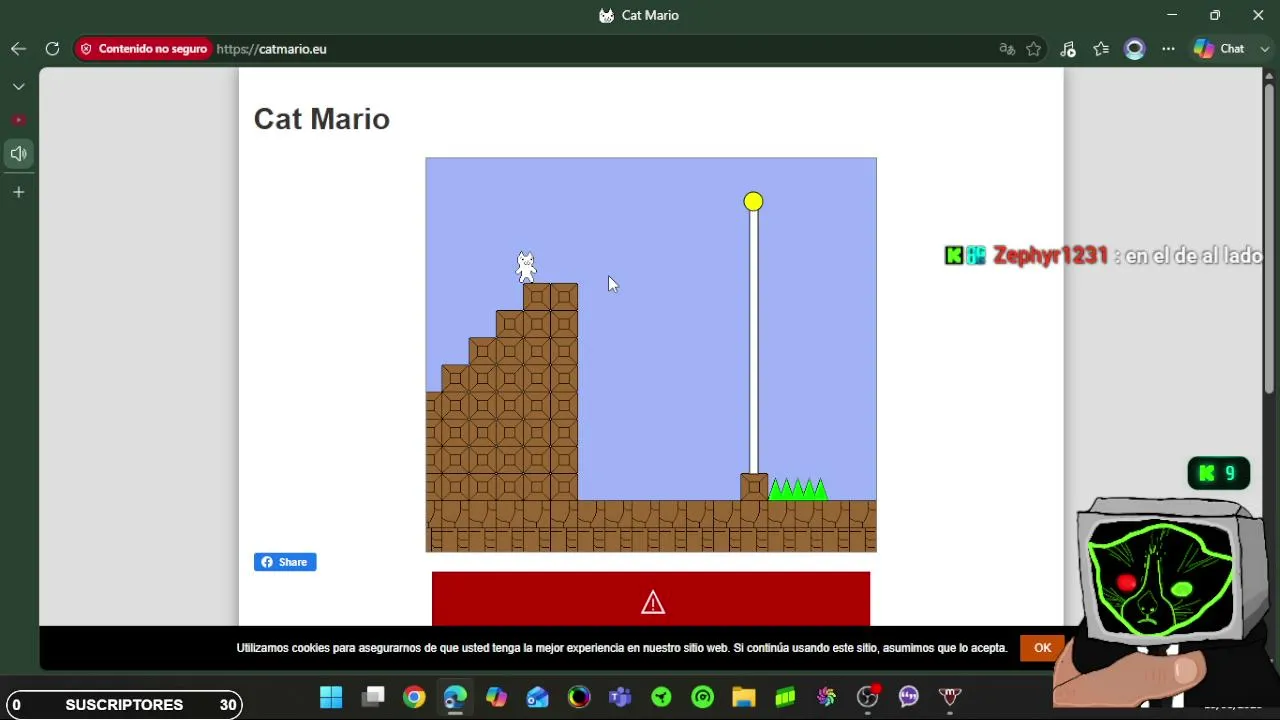The image size is (1280, 720).
Task: Open the "Contenido no seguro" site info badge
Action: click(x=143, y=49)
